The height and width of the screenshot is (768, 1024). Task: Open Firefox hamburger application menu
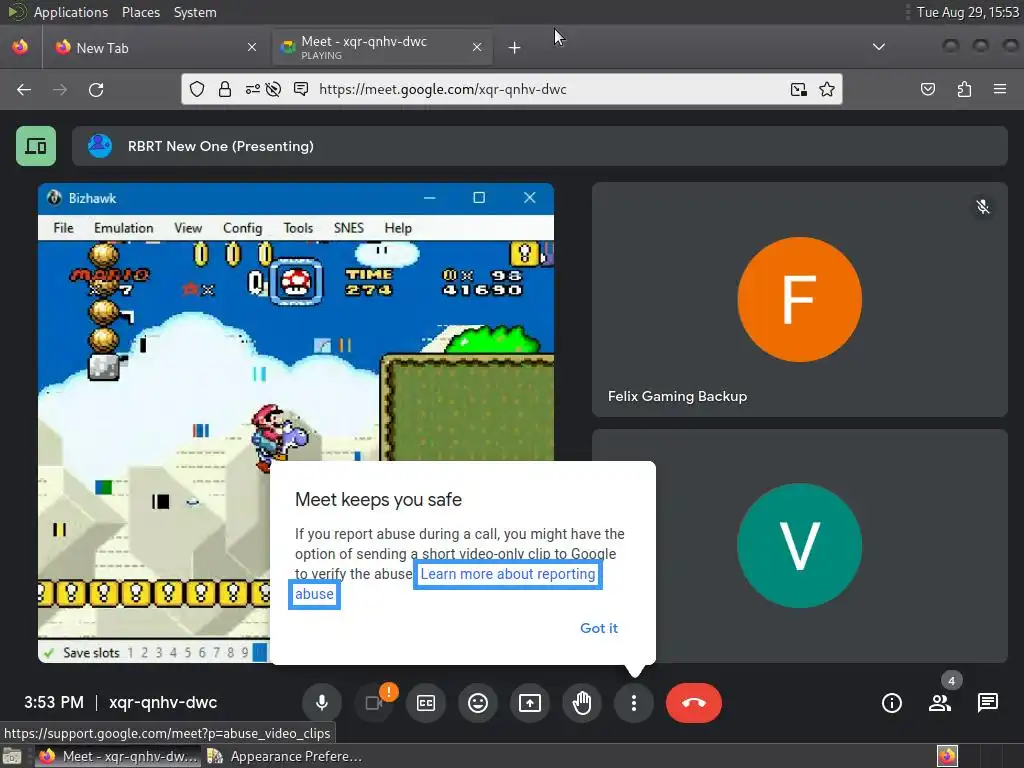click(1000, 89)
